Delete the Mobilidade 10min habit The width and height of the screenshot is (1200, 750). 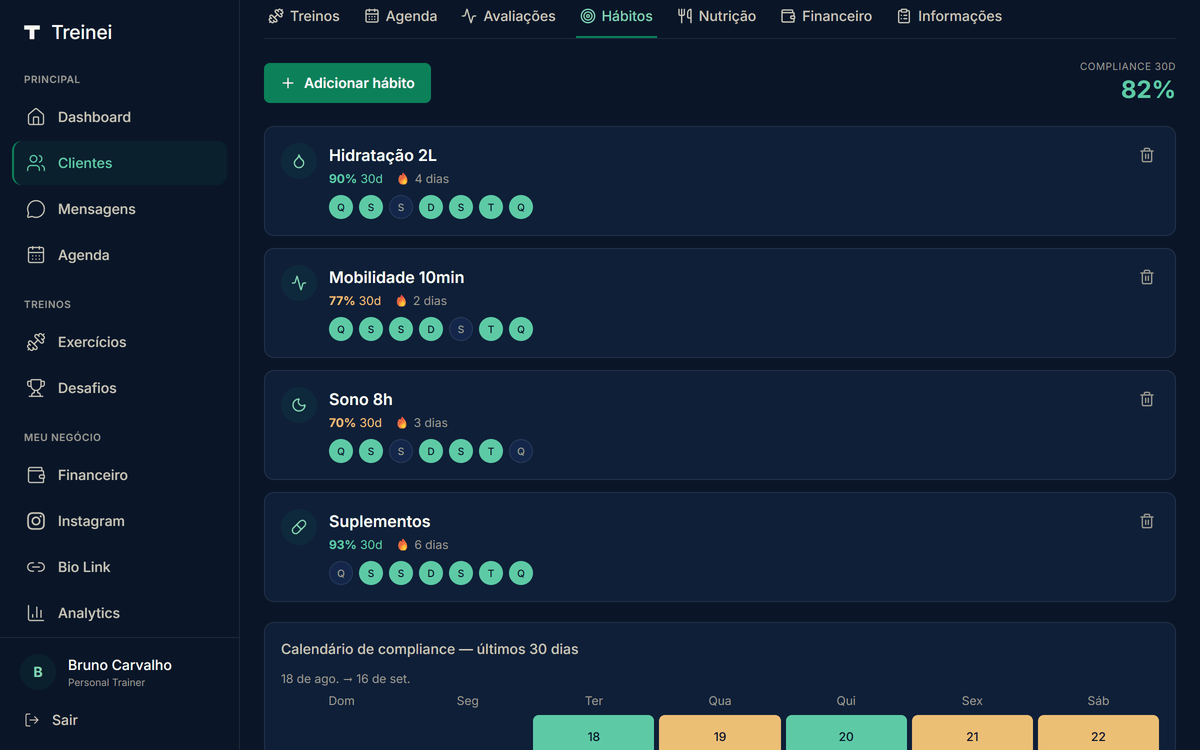pos(1147,277)
